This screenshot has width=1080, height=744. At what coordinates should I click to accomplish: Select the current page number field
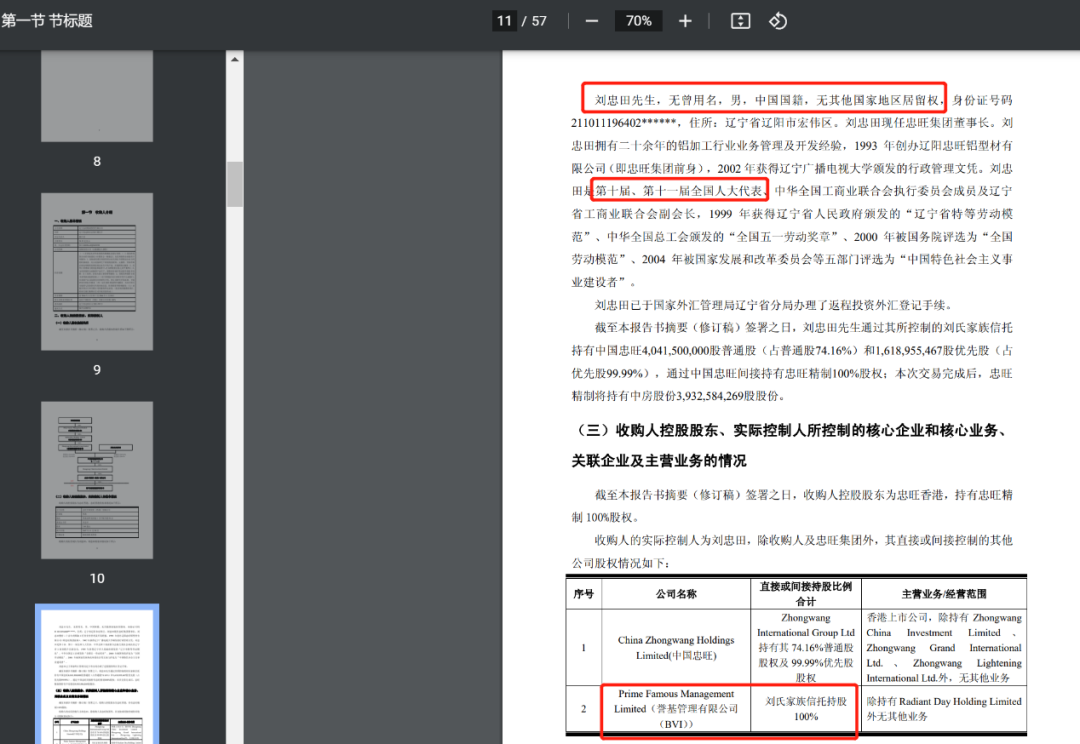pyautogui.click(x=505, y=21)
